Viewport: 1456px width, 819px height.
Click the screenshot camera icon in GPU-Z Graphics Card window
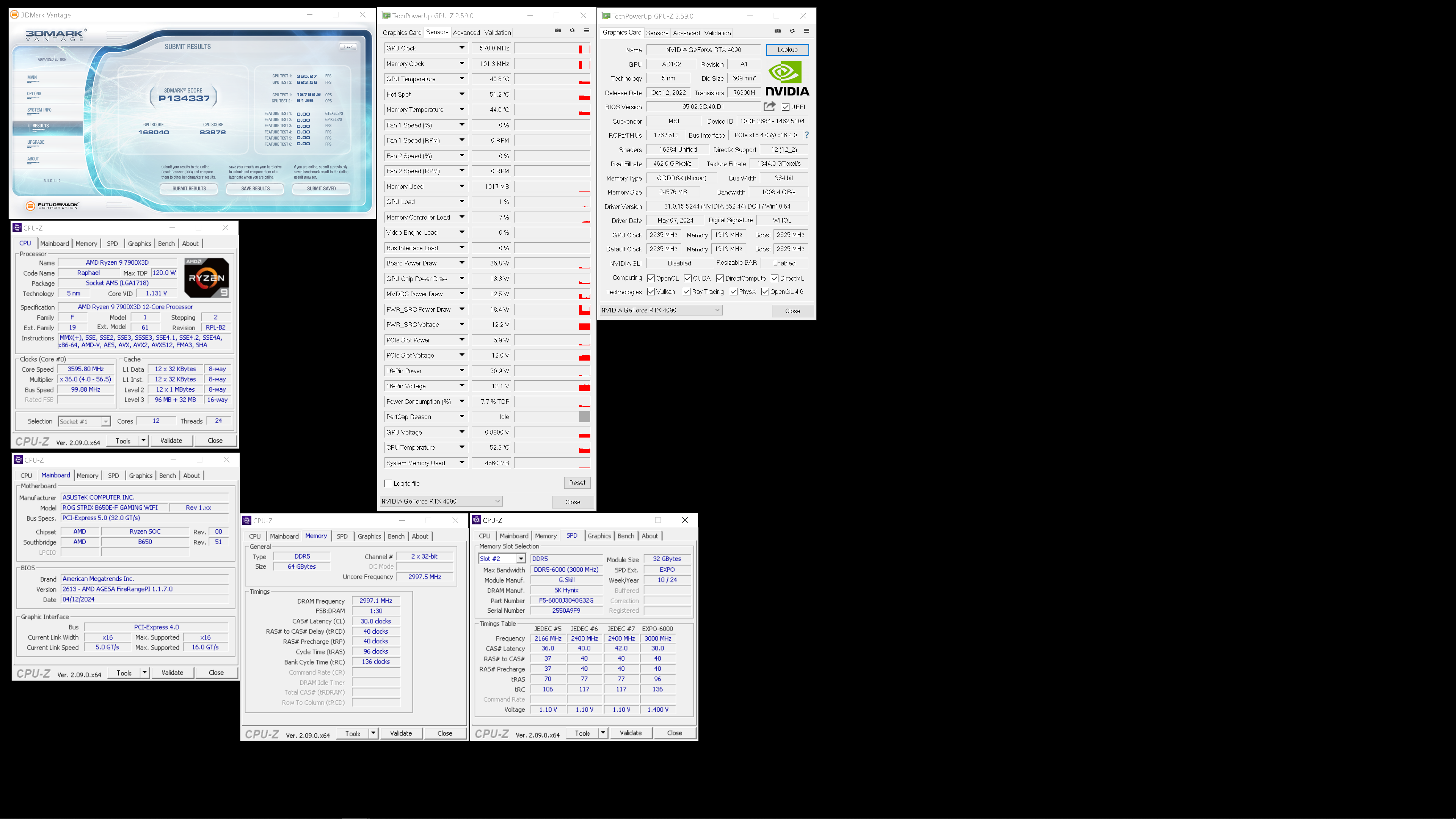pos(778,31)
